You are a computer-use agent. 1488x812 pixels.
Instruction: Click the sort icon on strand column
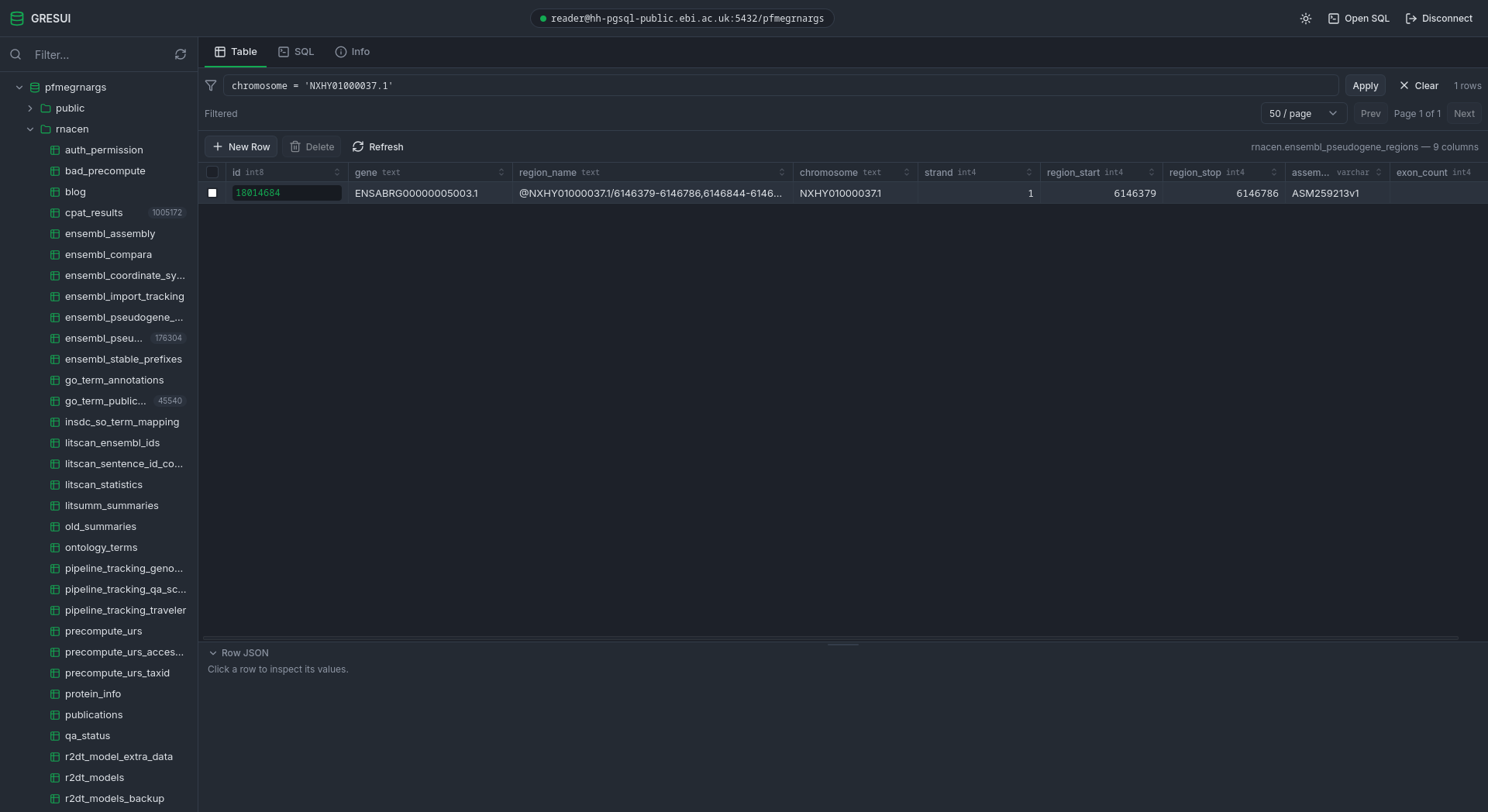point(1029,173)
